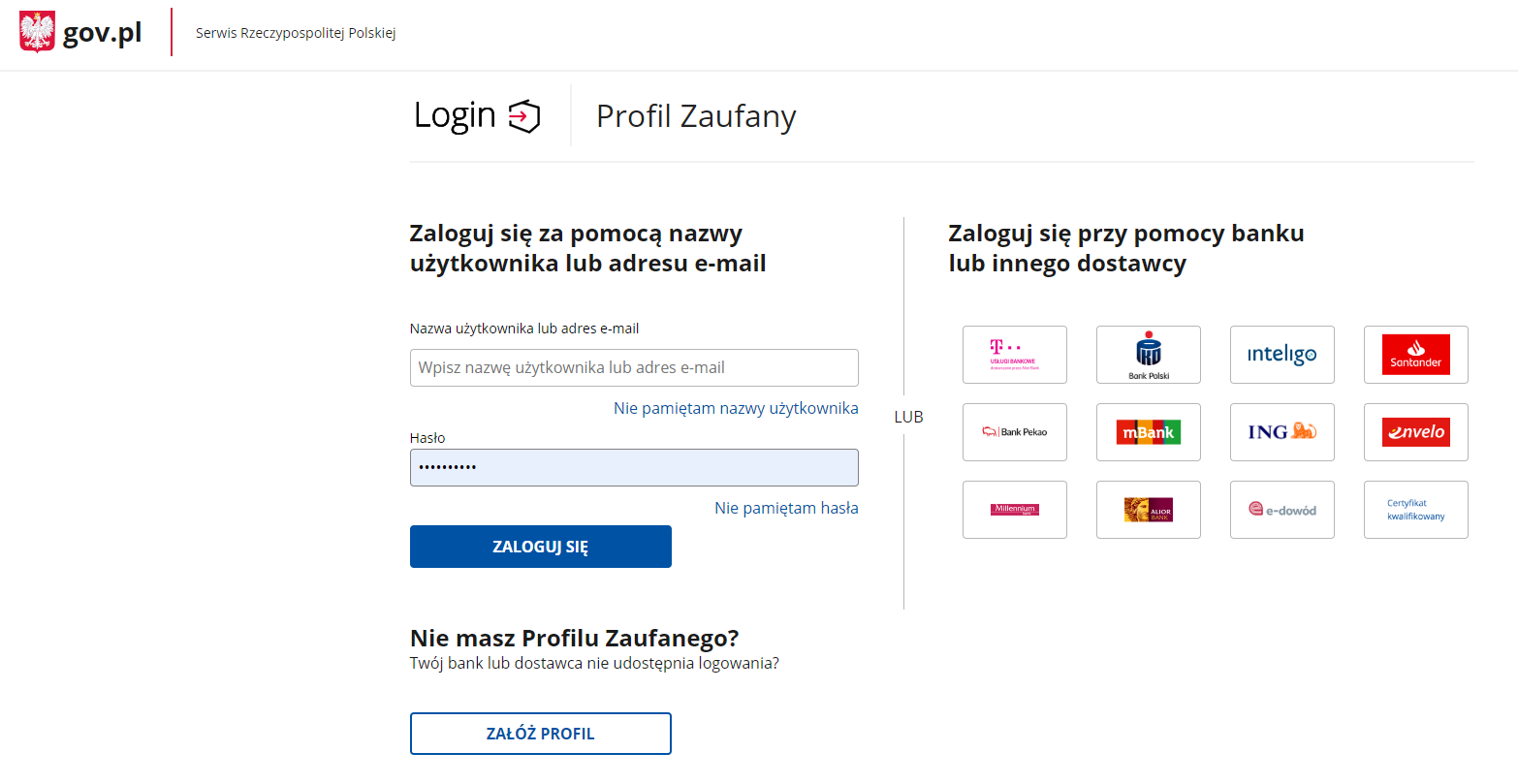The width and height of the screenshot is (1518, 784).
Task: Click the gov.pl eagle logo
Action: pos(37,32)
